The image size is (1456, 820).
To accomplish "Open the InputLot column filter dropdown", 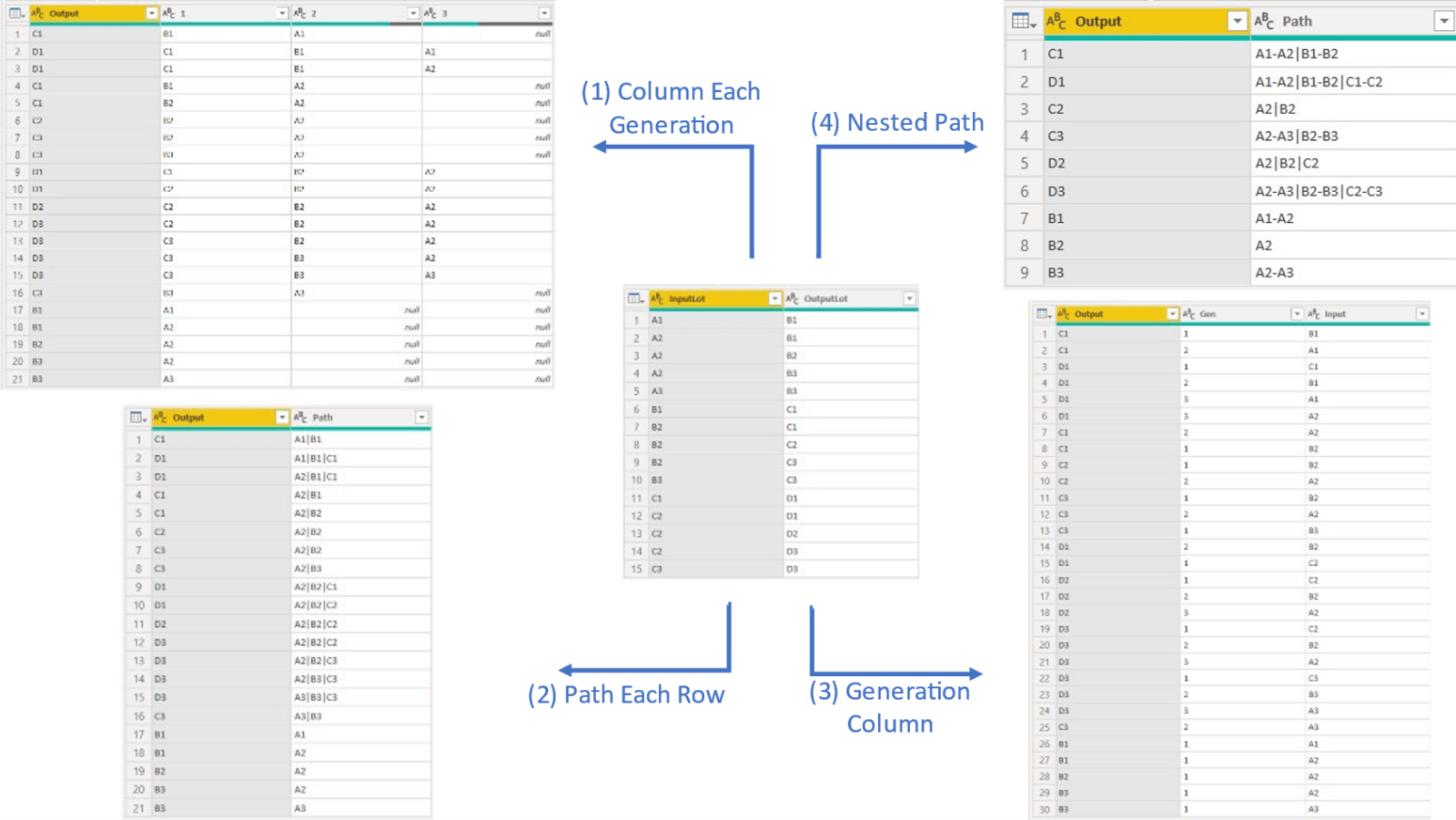I will 774,299.
